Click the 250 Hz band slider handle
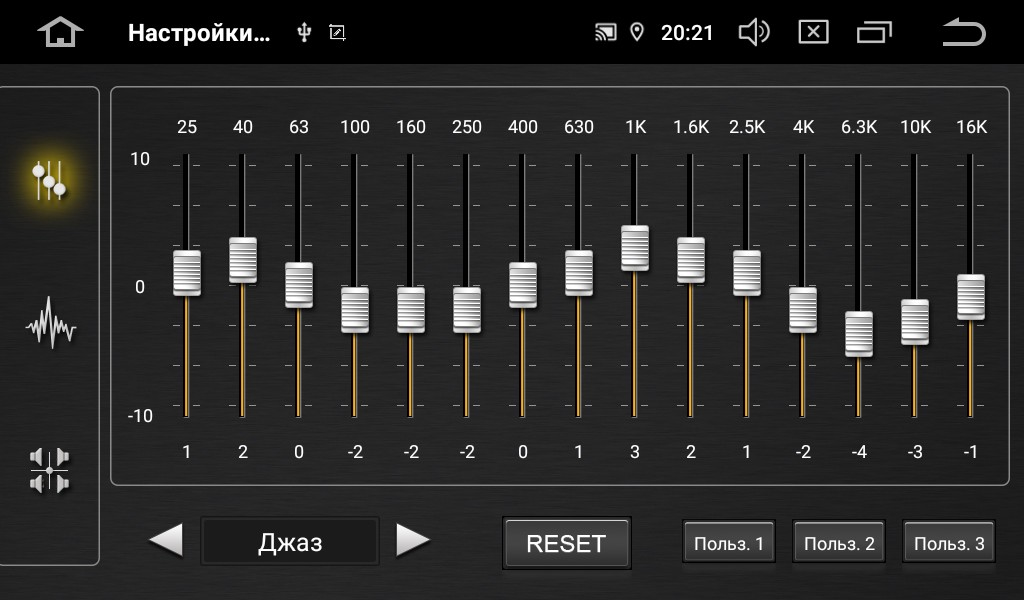 point(467,309)
